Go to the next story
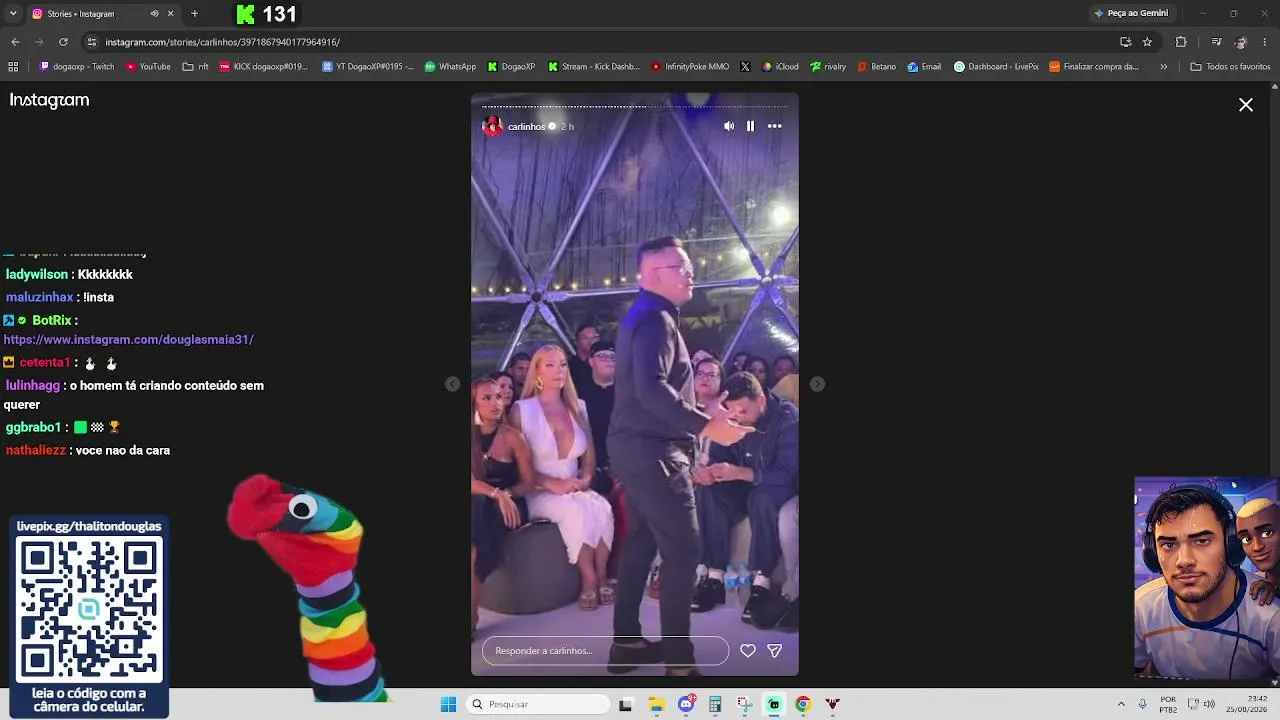Screen dimensions: 1280x720 (x=817, y=384)
